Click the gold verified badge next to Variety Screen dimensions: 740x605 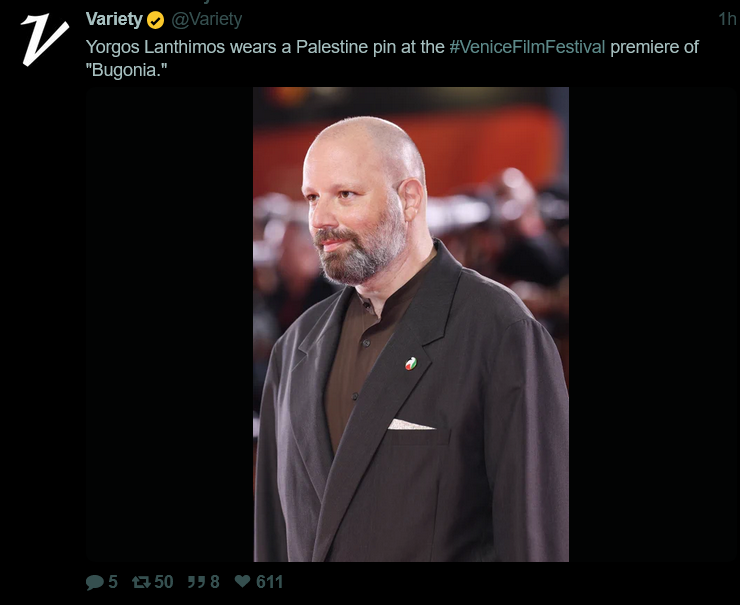coord(155,20)
